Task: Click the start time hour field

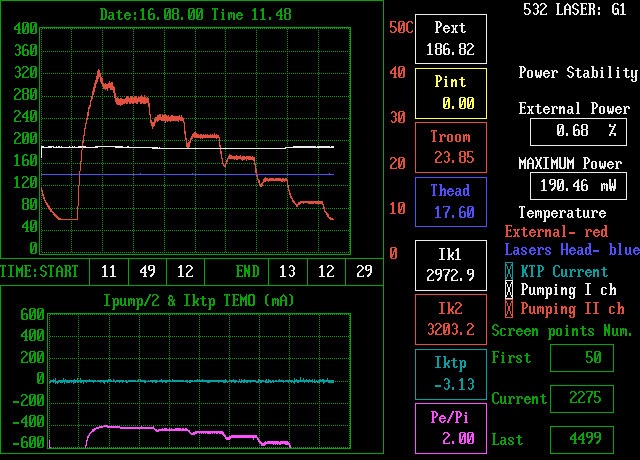Action: point(109,271)
